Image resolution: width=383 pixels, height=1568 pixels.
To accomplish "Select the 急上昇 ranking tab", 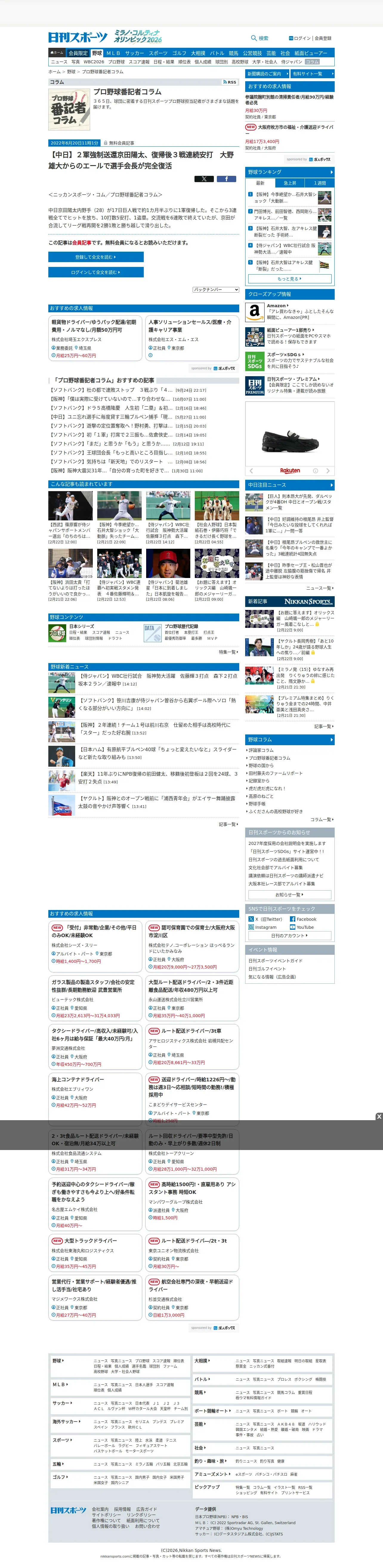I will (x=290, y=183).
